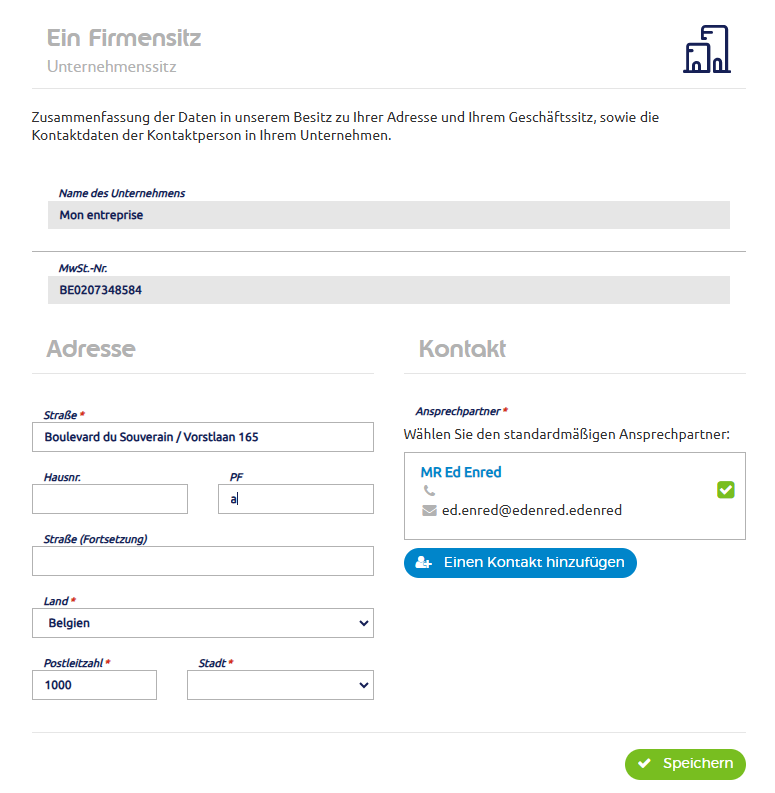Save the form with Speichern

click(x=685, y=764)
